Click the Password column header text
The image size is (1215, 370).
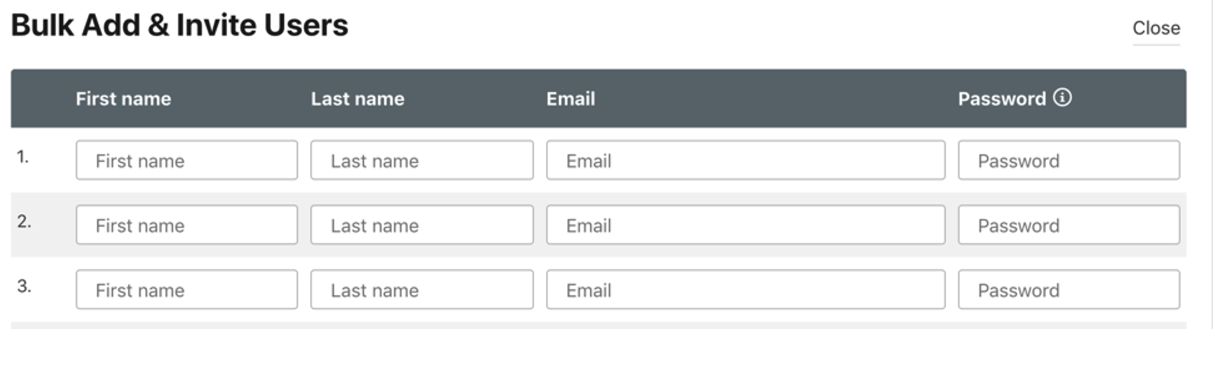pyautogui.click(x=1002, y=99)
